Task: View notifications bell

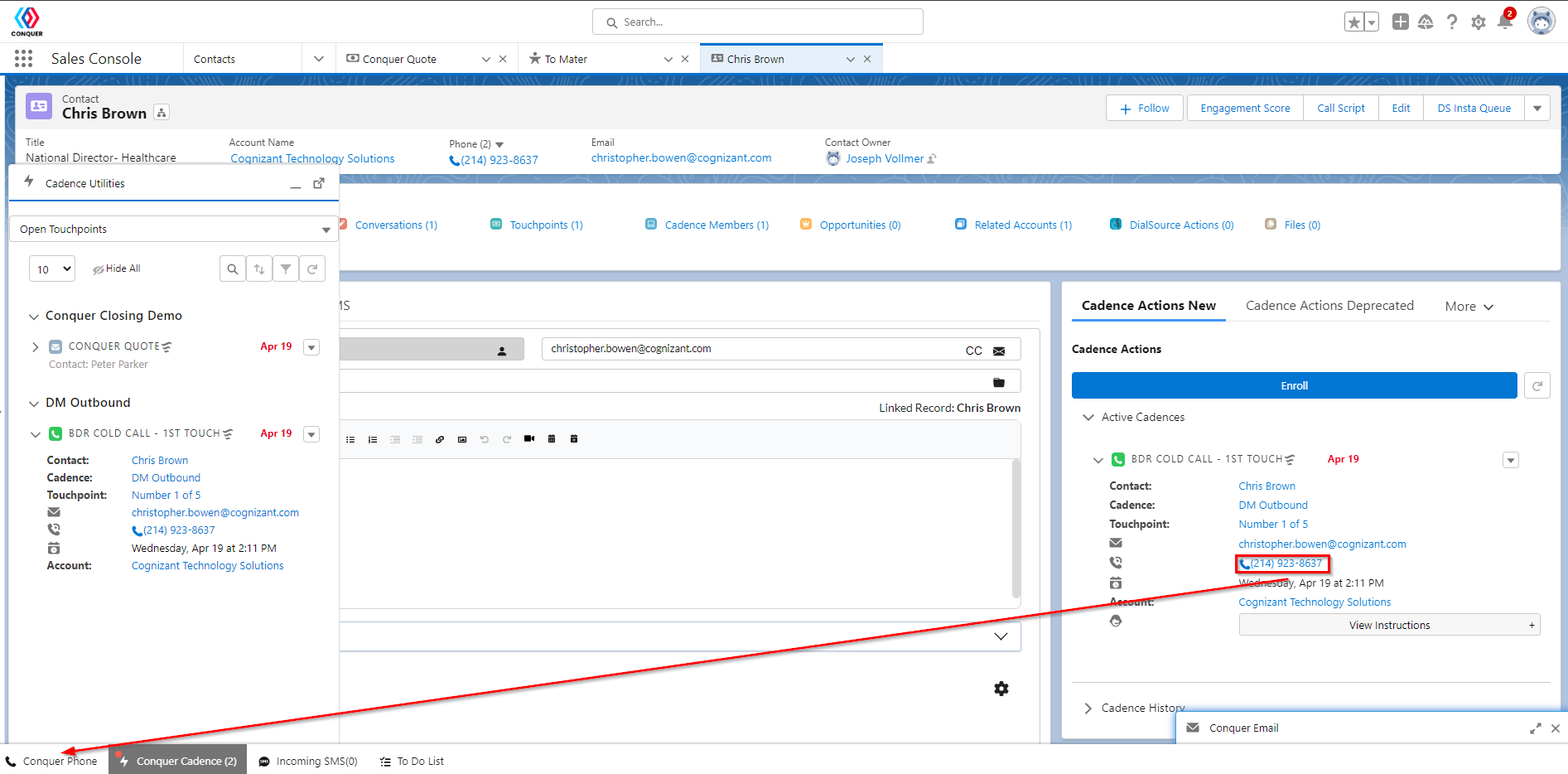Action: (1505, 22)
